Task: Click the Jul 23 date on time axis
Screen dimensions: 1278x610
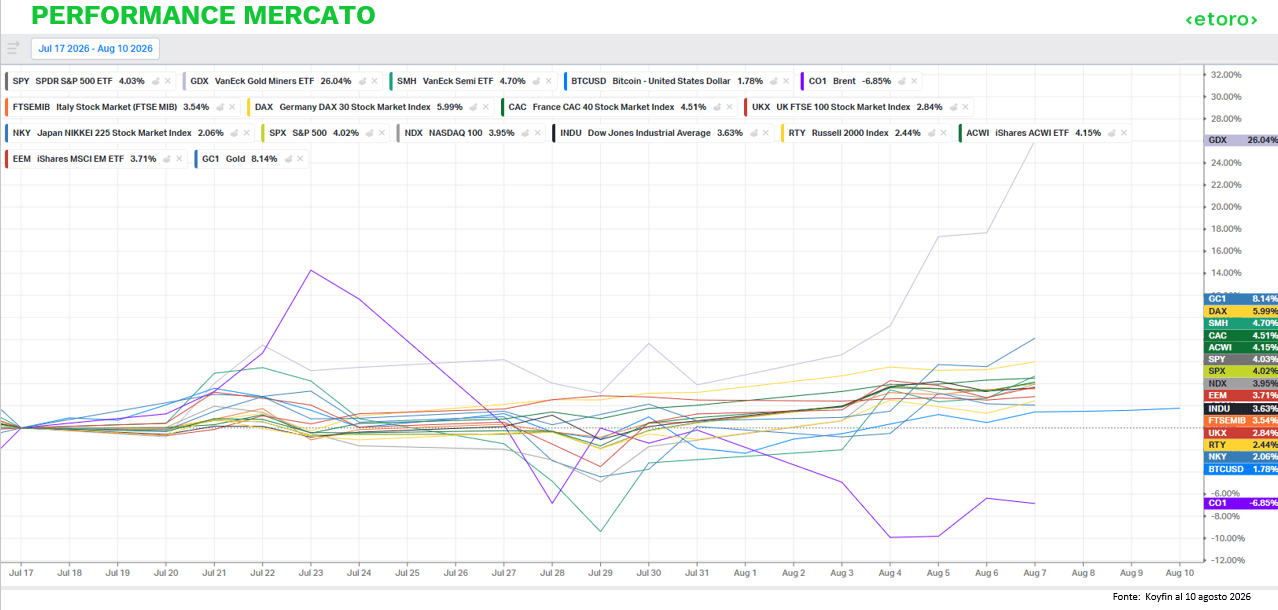Action: [x=311, y=574]
